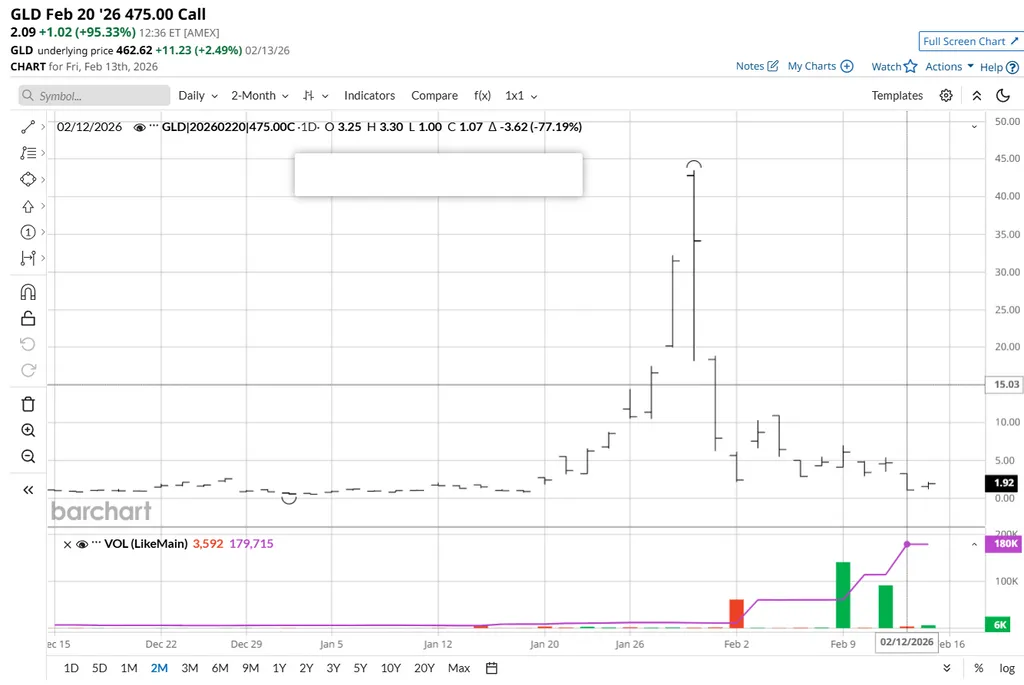
Task: Open the Actions dropdown menu
Action: 949,67
